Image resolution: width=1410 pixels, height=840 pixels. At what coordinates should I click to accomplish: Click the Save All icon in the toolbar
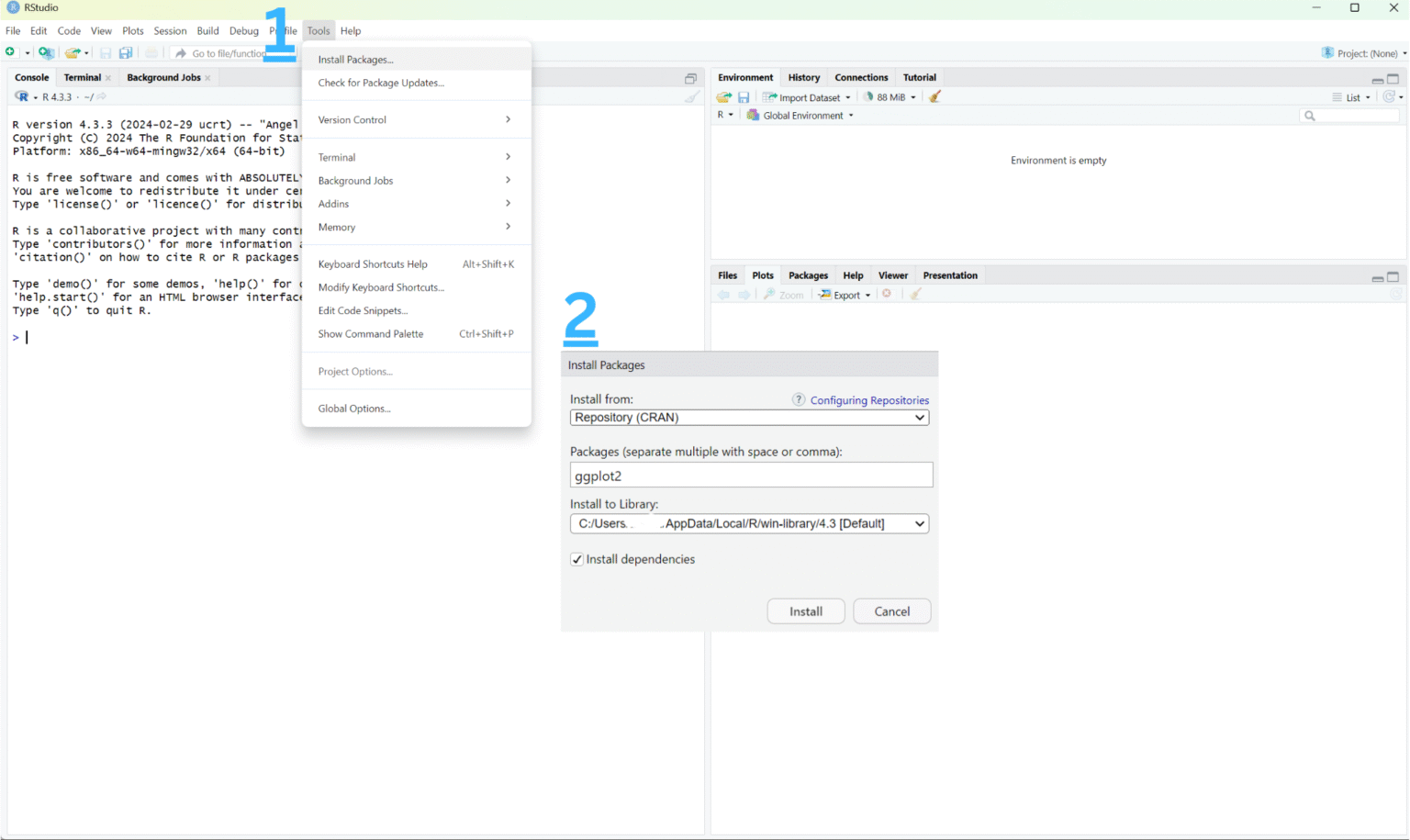point(125,52)
